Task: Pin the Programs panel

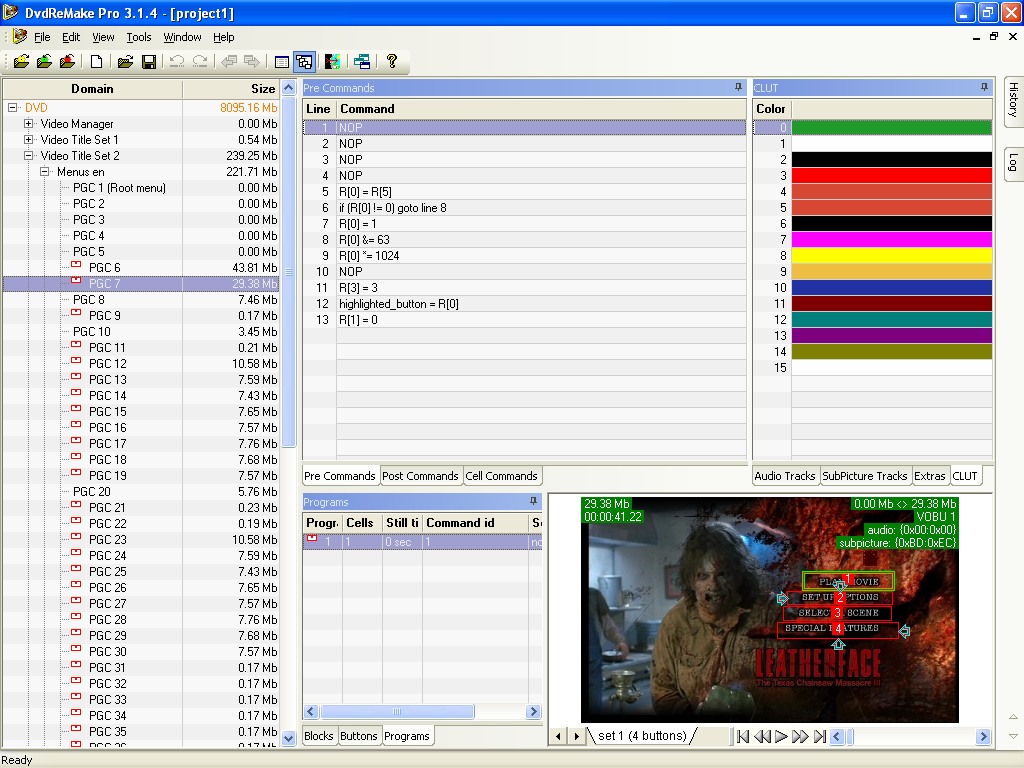Action: coord(534,502)
